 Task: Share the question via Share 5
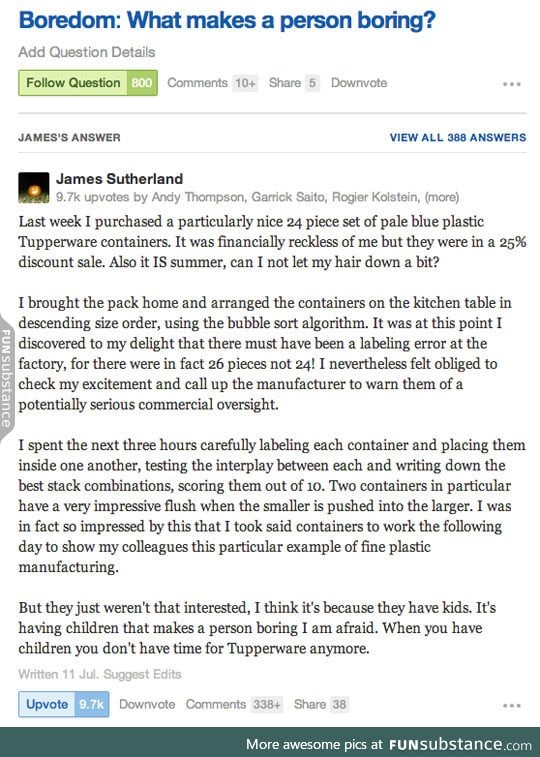click(294, 83)
